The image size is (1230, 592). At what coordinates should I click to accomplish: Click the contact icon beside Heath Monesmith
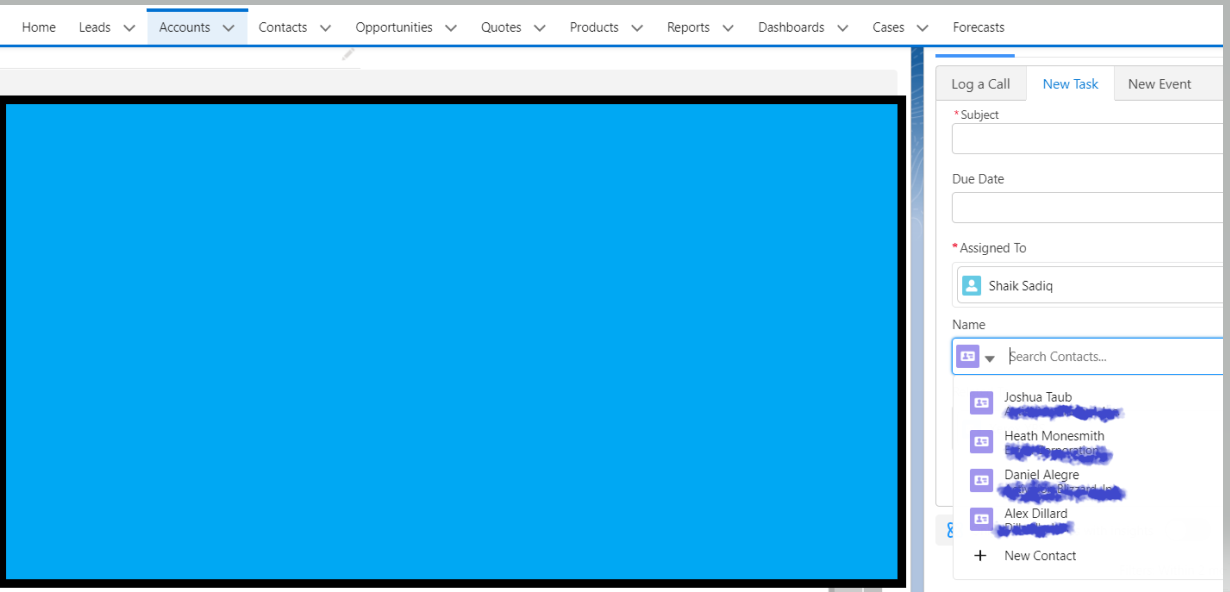click(982, 442)
